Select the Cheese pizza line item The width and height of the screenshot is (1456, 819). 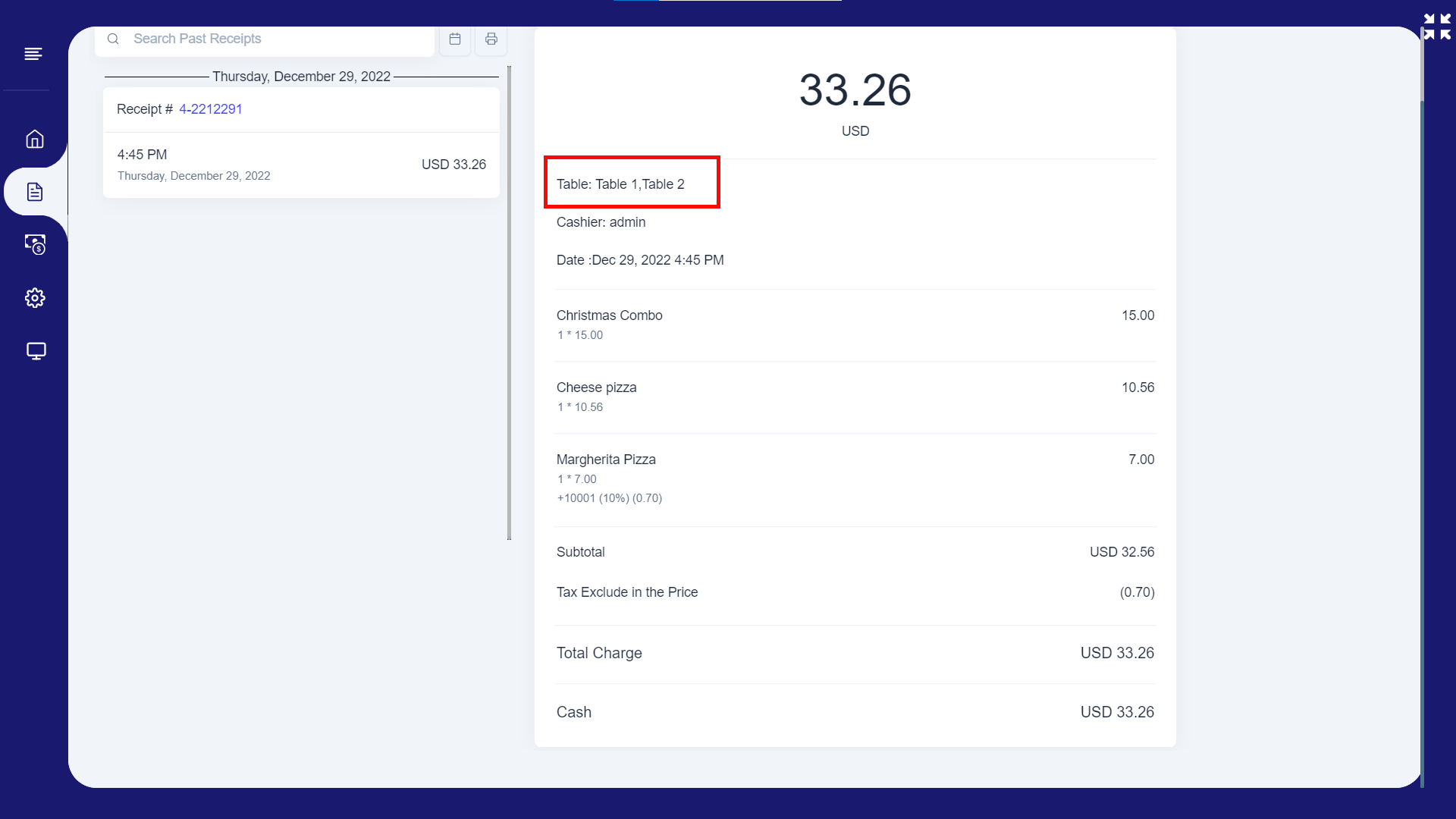point(596,388)
